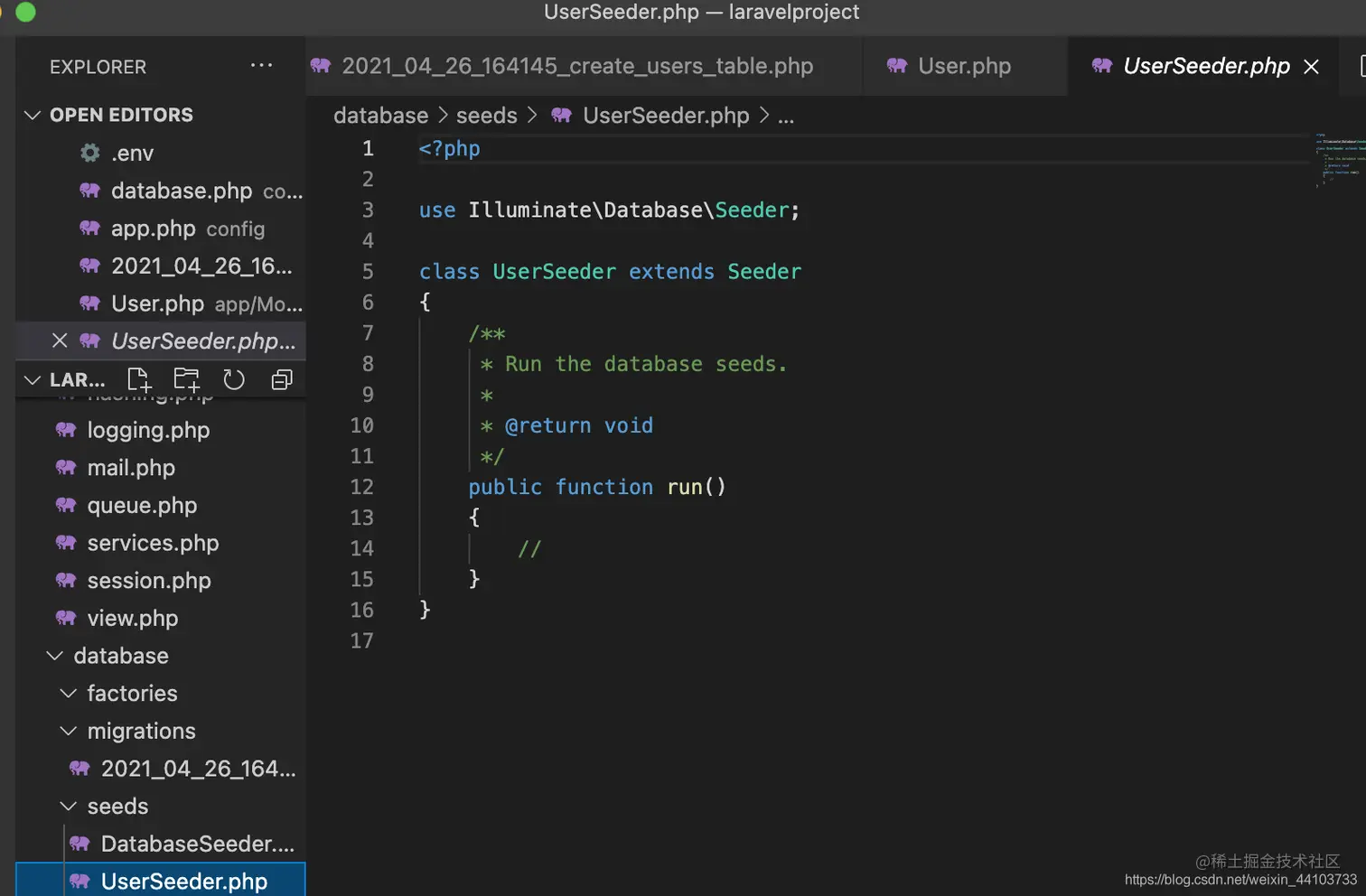
Task: Click line number 12 in gutter
Action: [361, 487]
